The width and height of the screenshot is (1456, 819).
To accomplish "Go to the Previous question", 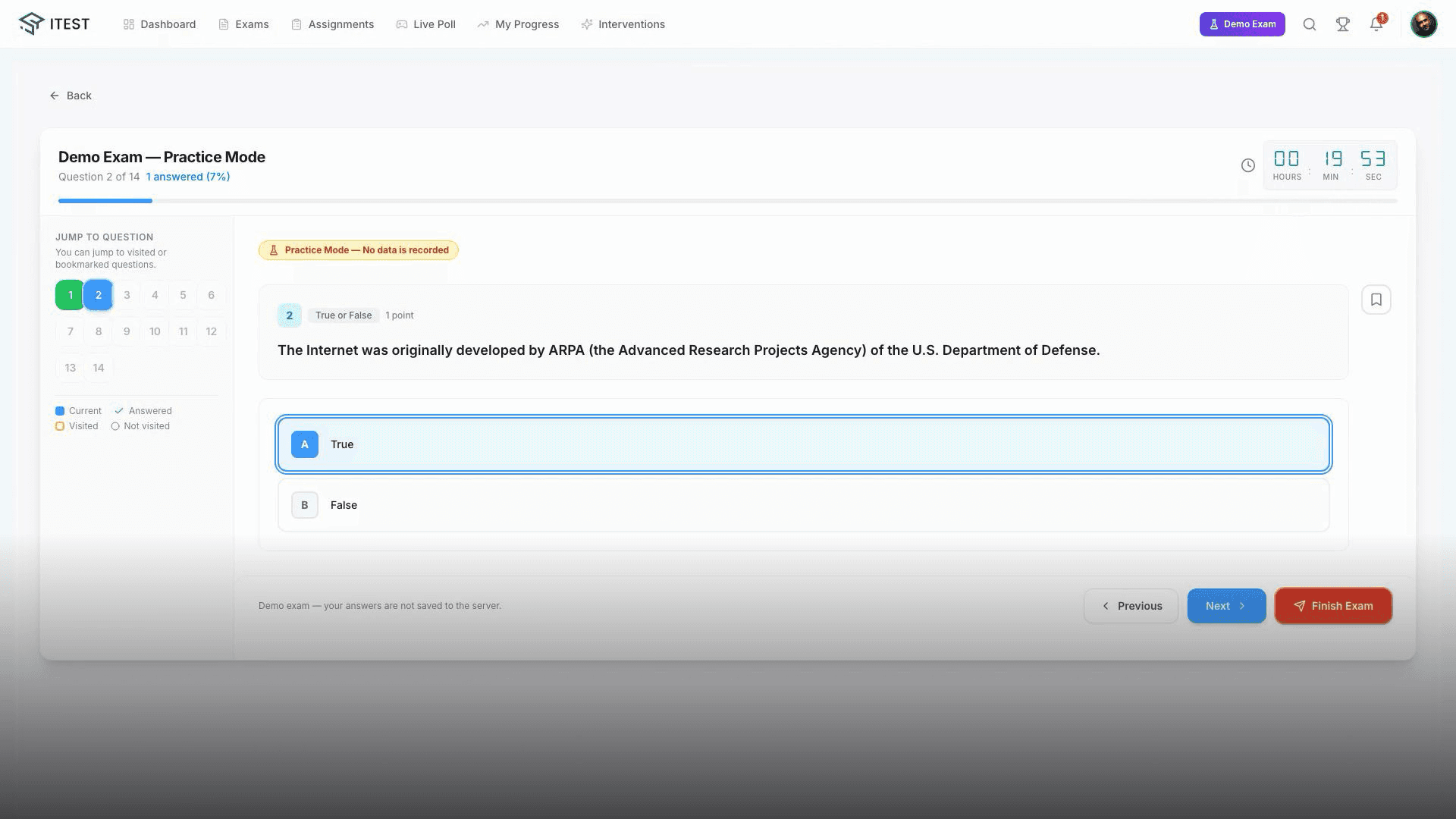I will 1131,606.
